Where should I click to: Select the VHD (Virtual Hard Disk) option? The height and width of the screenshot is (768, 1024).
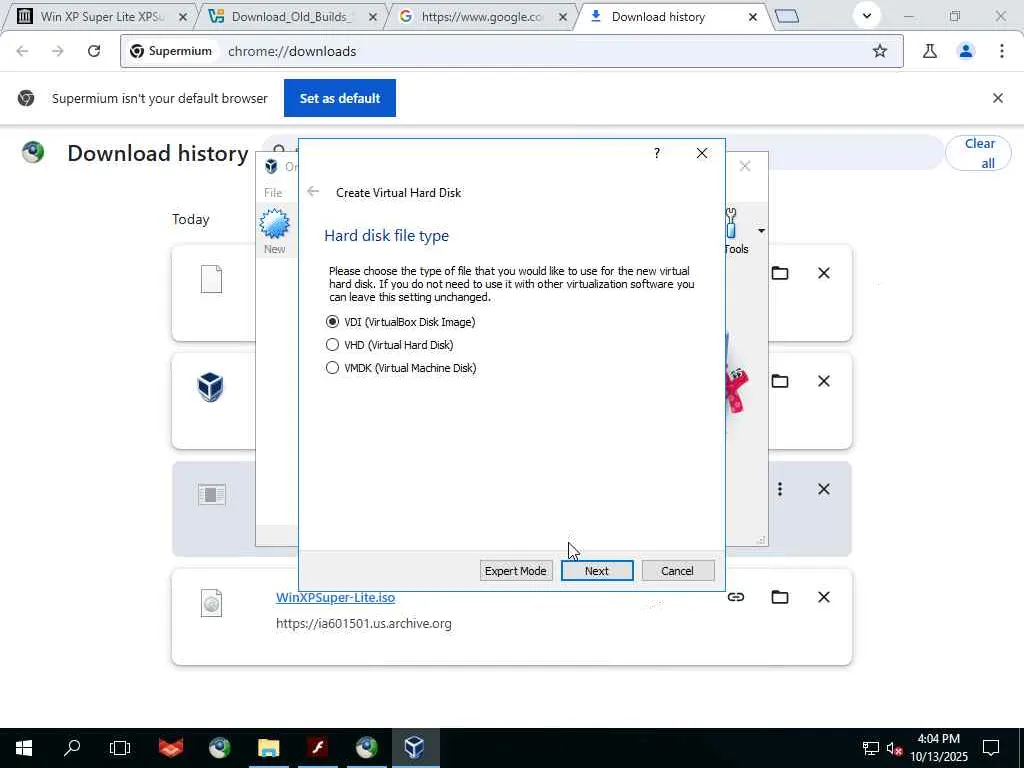(x=332, y=345)
